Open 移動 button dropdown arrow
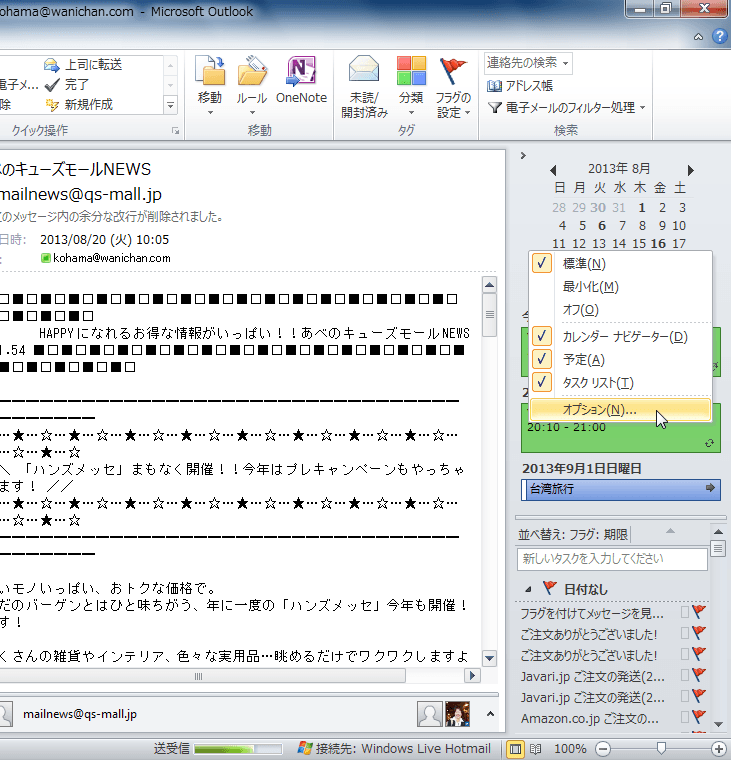The width and height of the screenshot is (731, 760). (x=210, y=113)
